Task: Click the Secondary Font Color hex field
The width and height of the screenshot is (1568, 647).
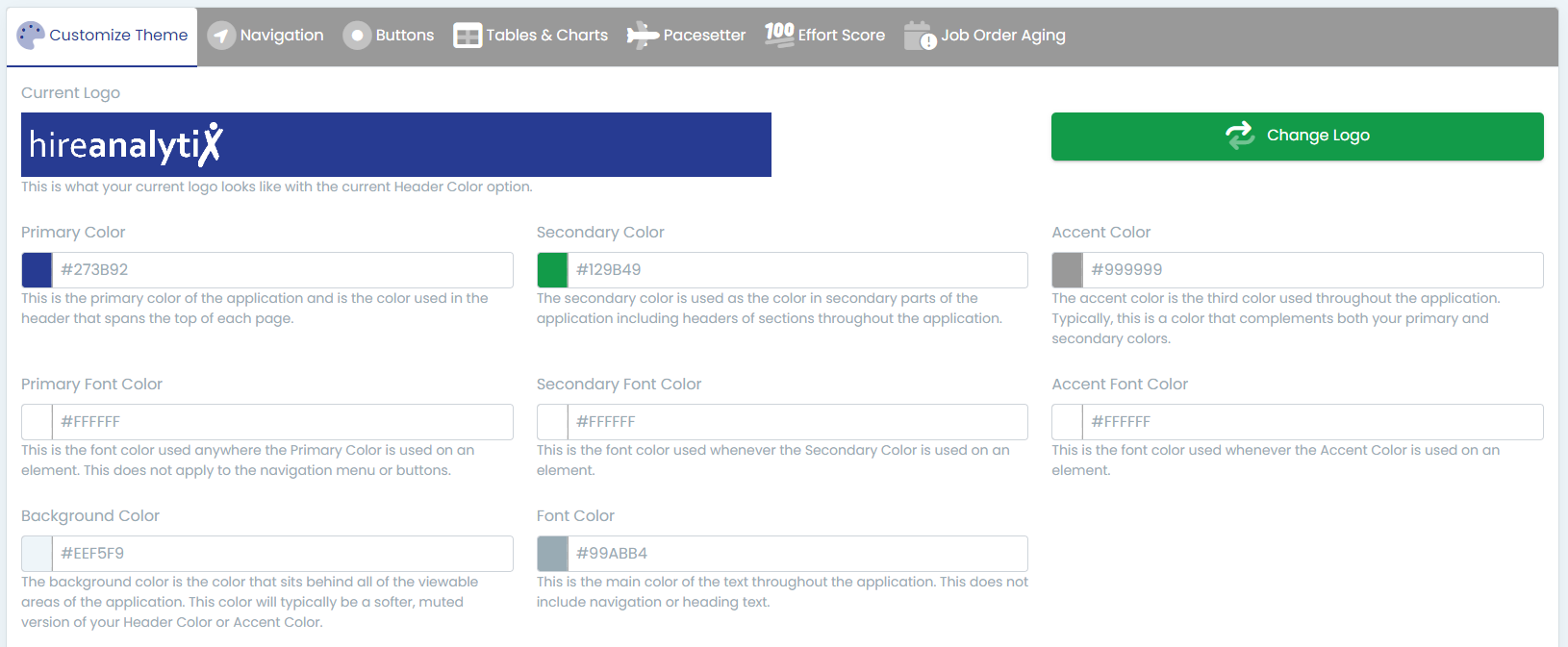Action: tap(797, 422)
